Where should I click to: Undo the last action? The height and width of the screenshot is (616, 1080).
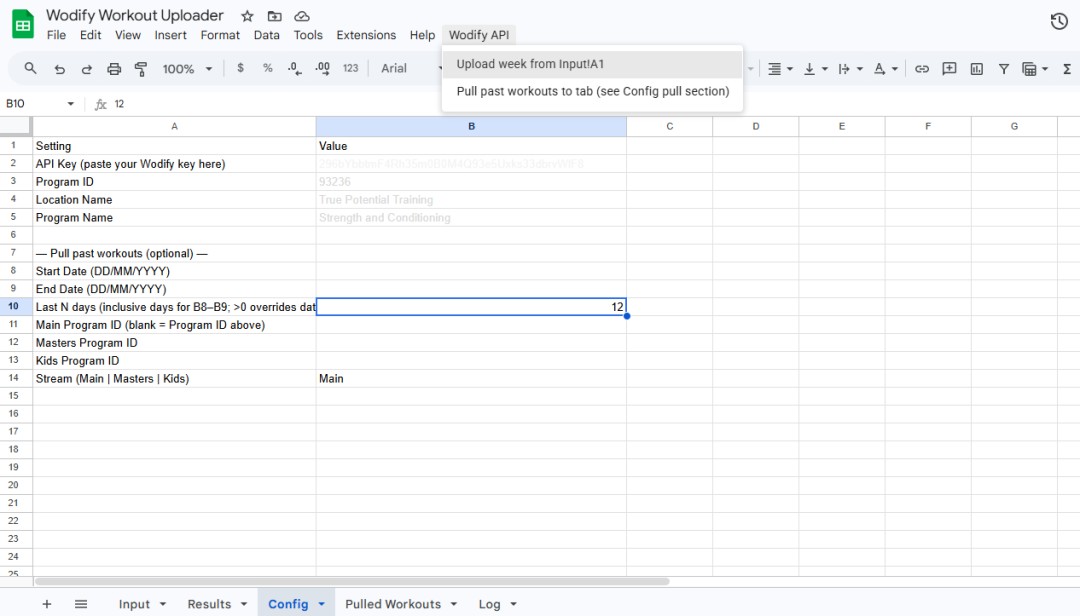click(x=59, y=68)
